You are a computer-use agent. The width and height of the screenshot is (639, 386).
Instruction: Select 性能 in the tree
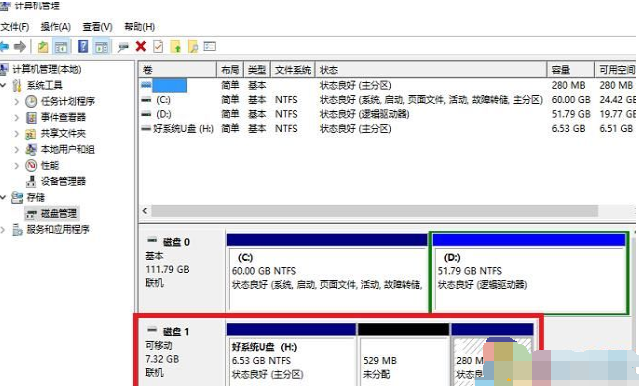click(50, 165)
